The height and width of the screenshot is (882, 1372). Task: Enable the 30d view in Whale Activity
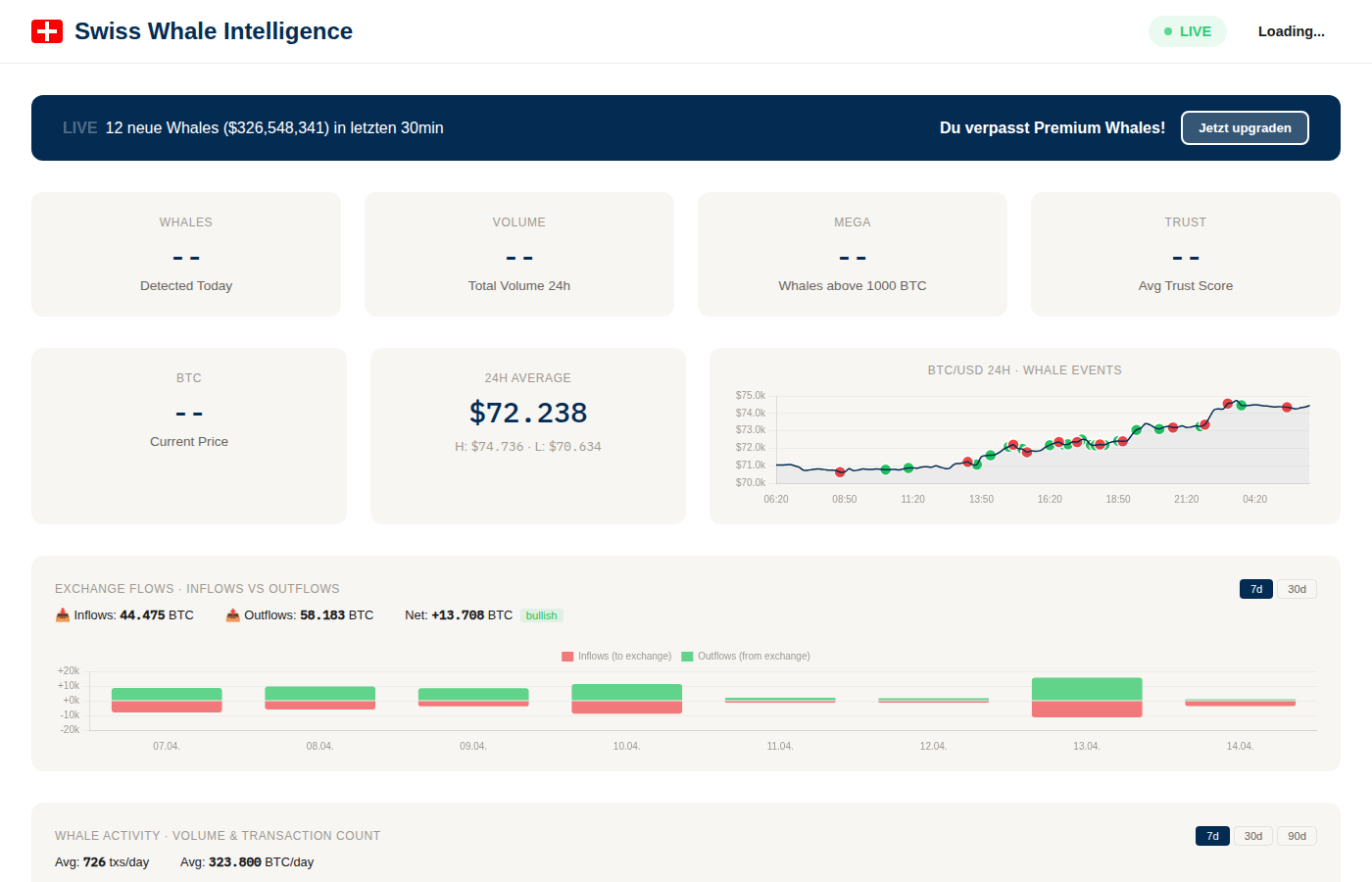click(1253, 835)
